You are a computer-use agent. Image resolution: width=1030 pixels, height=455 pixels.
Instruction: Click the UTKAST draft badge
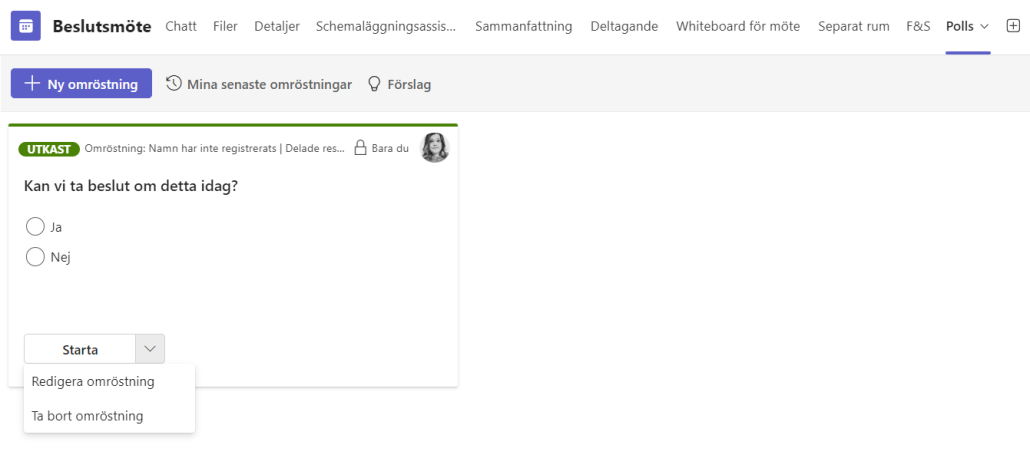coord(49,148)
